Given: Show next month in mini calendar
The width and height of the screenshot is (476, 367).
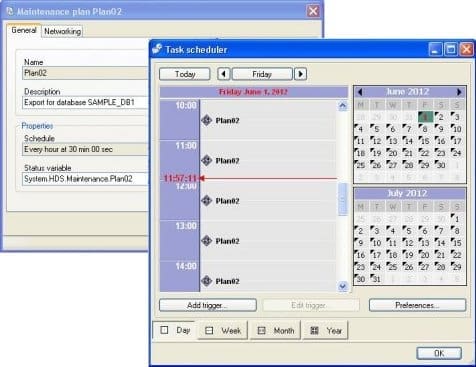Looking at the screenshot, I should 459,92.
